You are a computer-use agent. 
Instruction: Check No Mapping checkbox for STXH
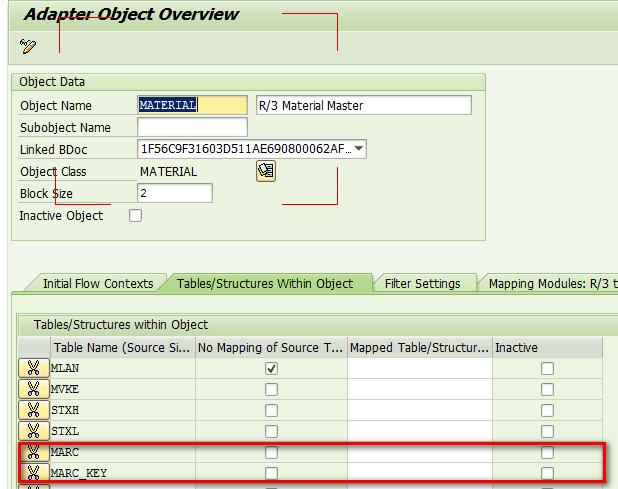tap(271, 410)
